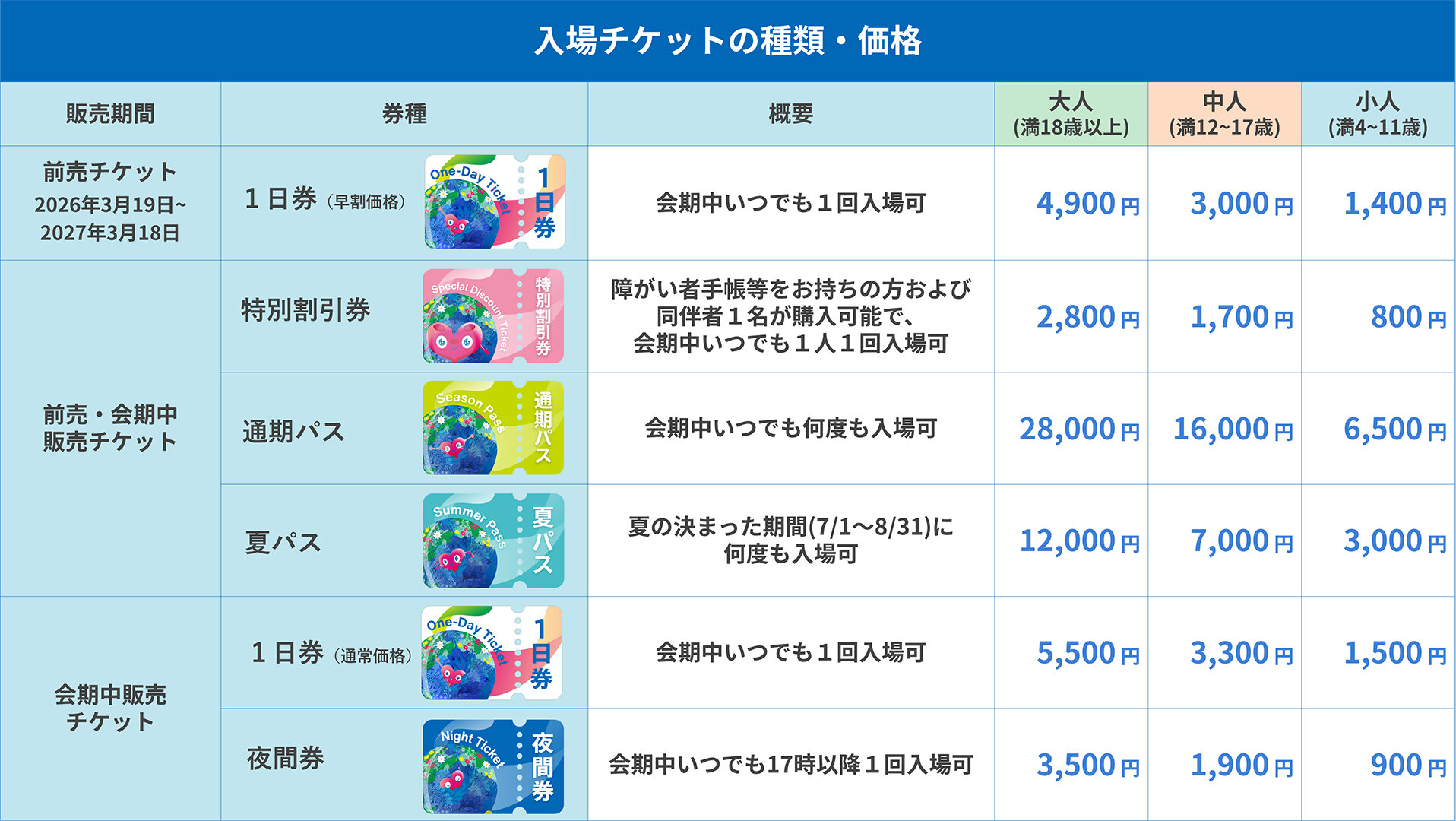Click the 小人 (満4~11歳) column header

coord(1378,114)
